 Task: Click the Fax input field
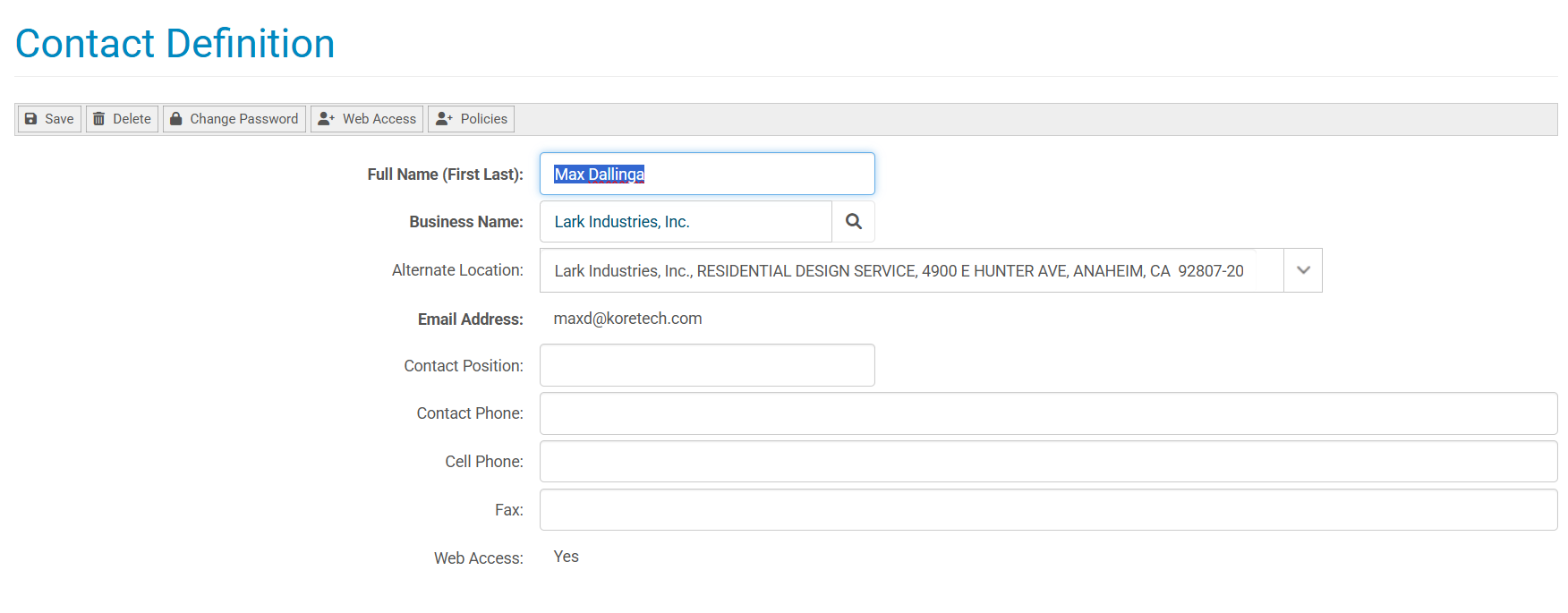(1048, 510)
